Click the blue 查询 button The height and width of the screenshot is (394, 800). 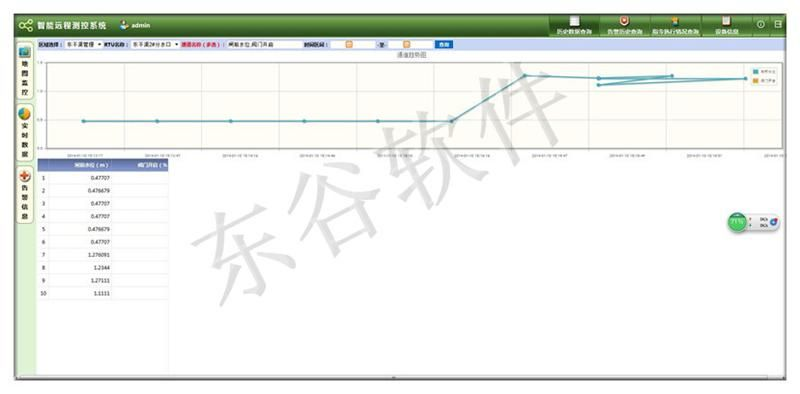click(444, 45)
